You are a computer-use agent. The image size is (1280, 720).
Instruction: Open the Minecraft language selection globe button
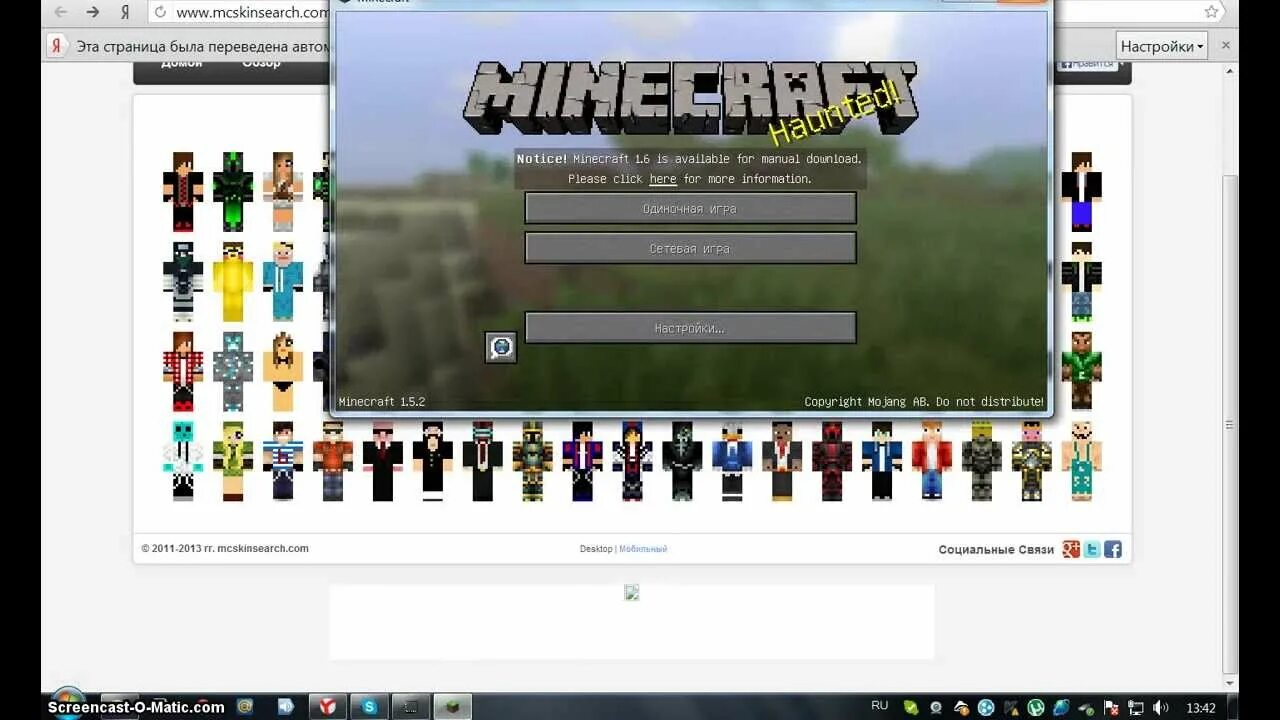click(x=501, y=347)
